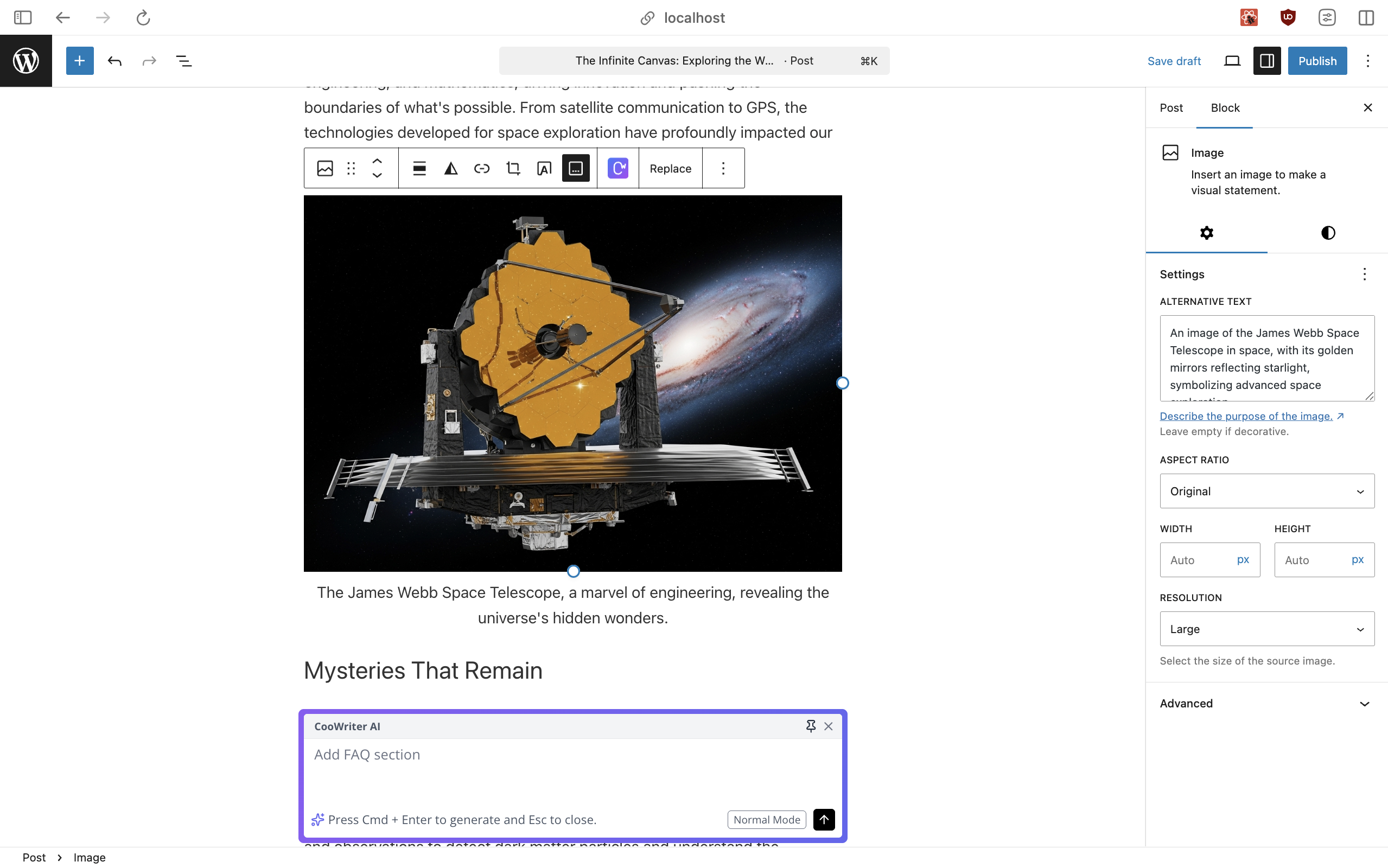Viewport: 1388px width, 868px height.
Task: Toggle the image caption button
Action: pyautogui.click(x=575, y=168)
